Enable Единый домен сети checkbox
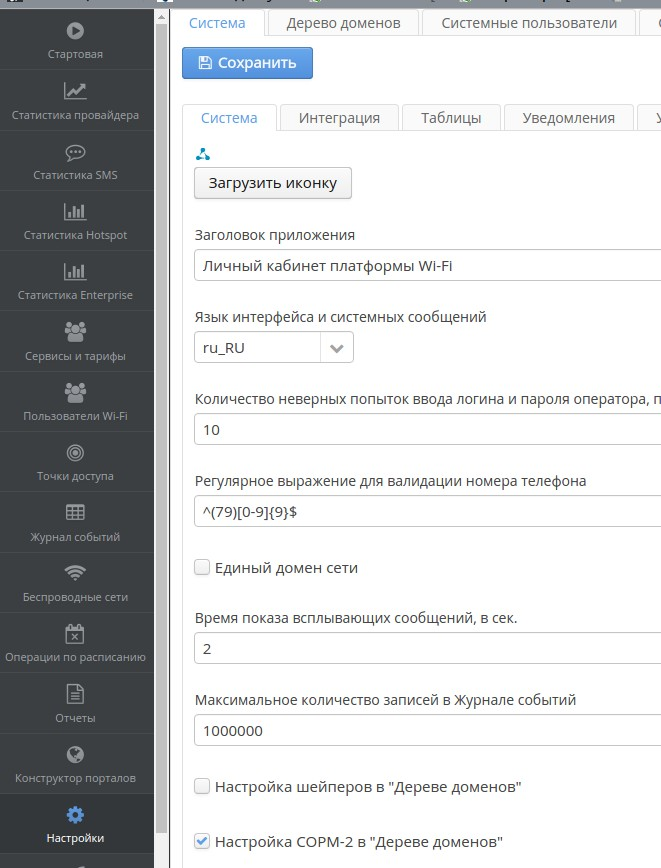This screenshot has height=868, width=661. pyautogui.click(x=202, y=568)
